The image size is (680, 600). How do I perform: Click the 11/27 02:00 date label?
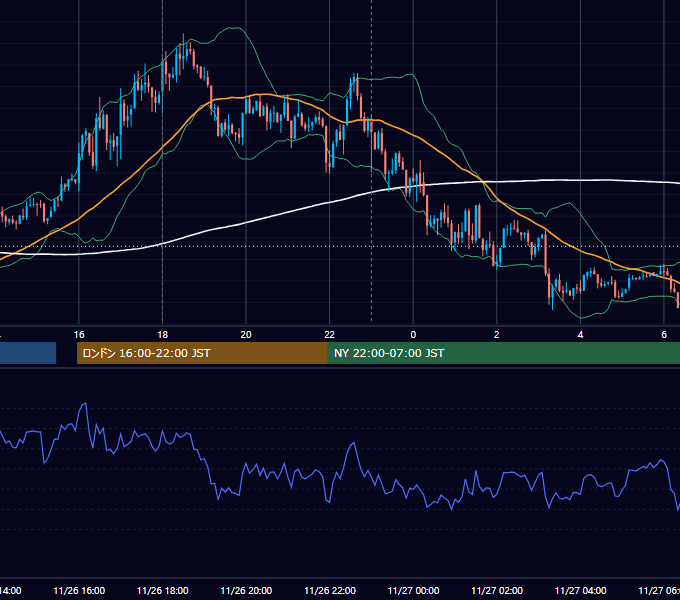click(x=497, y=590)
